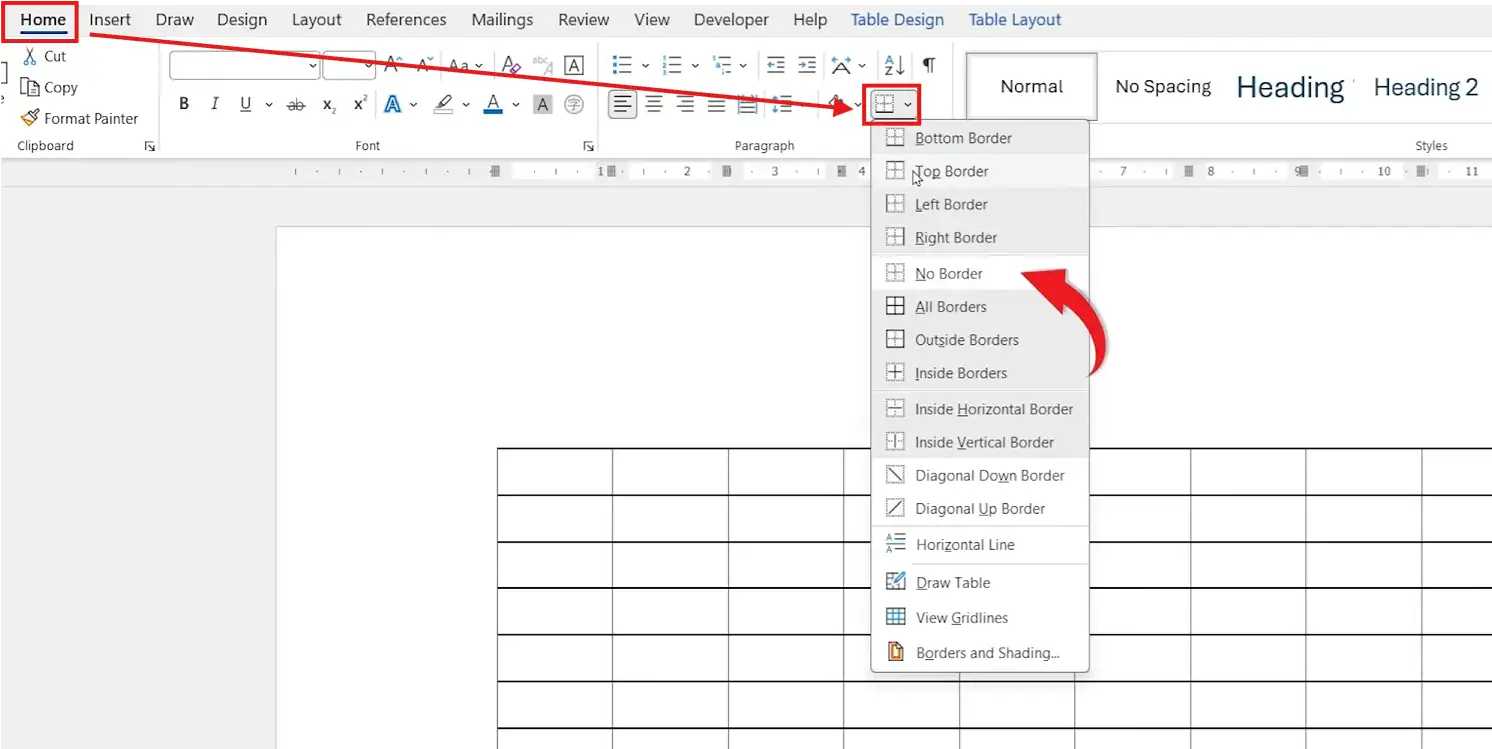Apply strikethrough formatting
Screen dimensions: 1492x749
pos(296,104)
